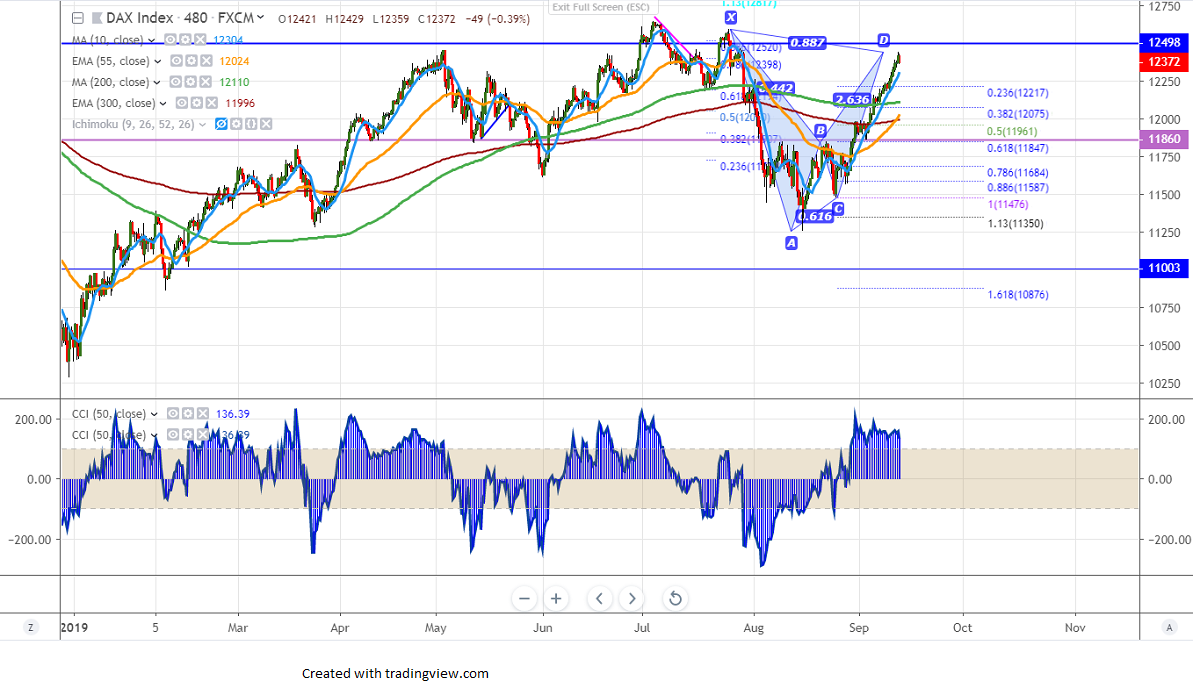The height and width of the screenshot is (681, 1193).
Task: Click the Sep label on time axis
Action: [859, 628]
